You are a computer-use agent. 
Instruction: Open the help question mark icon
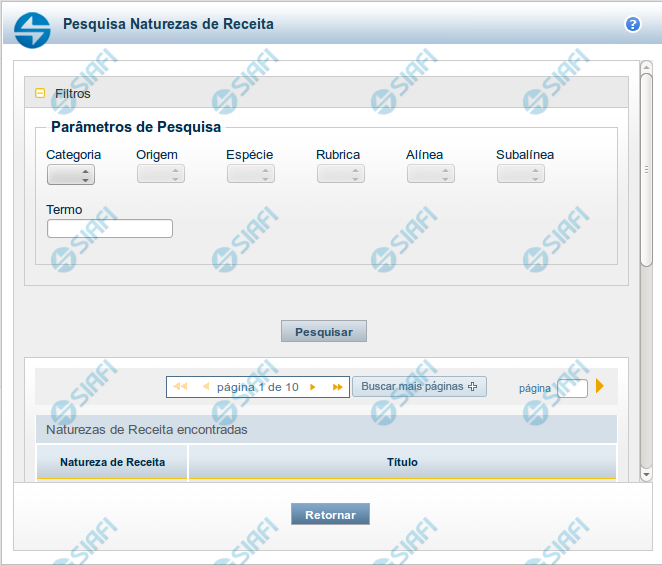(632, 24)
